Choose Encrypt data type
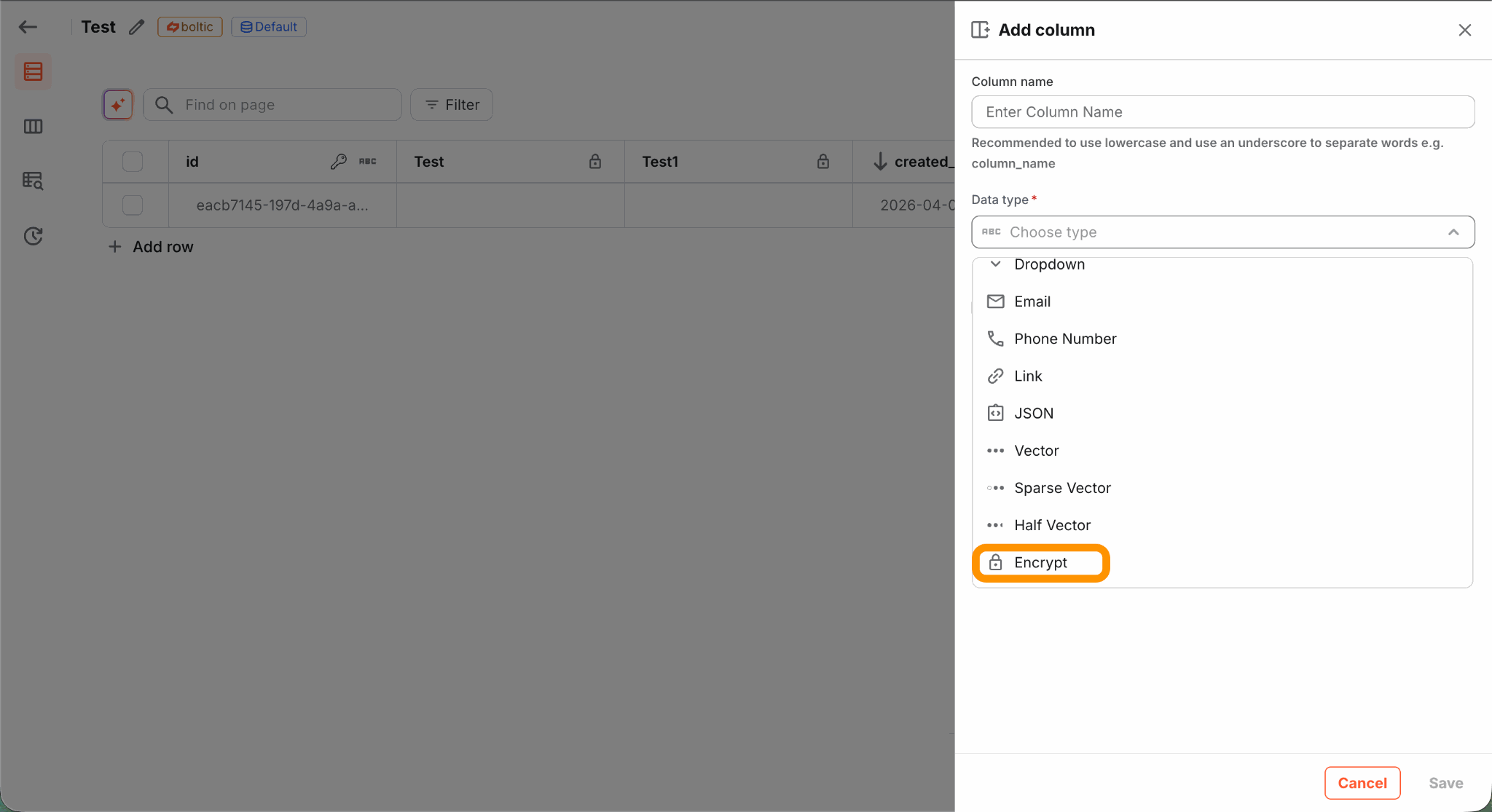Viewport: 1492px width, 812px height. [1040, 563]
